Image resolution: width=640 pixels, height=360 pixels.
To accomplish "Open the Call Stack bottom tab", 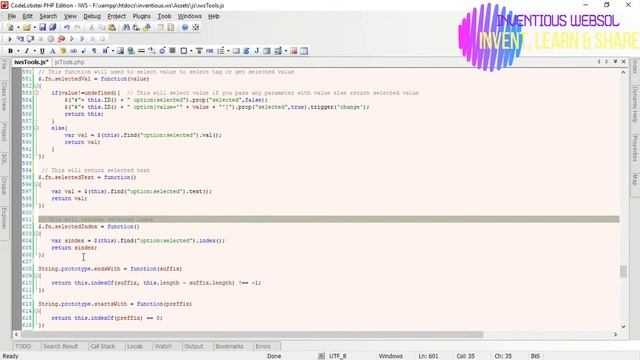I will pyautogui.click(x=102, y=346).
